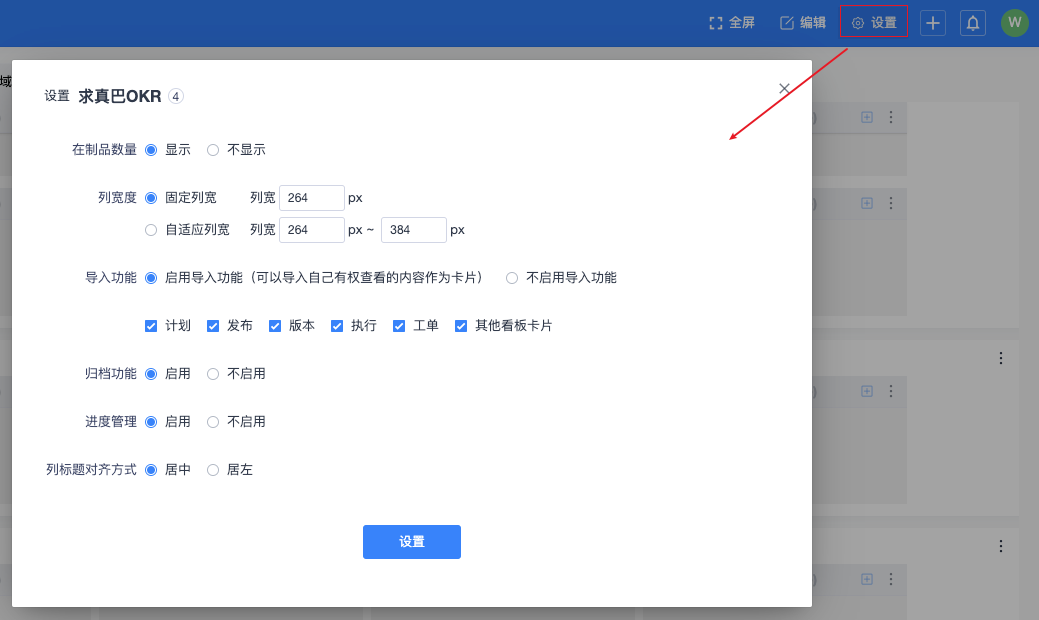
Task: Click the first add-card plus icon in background board
Action: tap(867, 117)
